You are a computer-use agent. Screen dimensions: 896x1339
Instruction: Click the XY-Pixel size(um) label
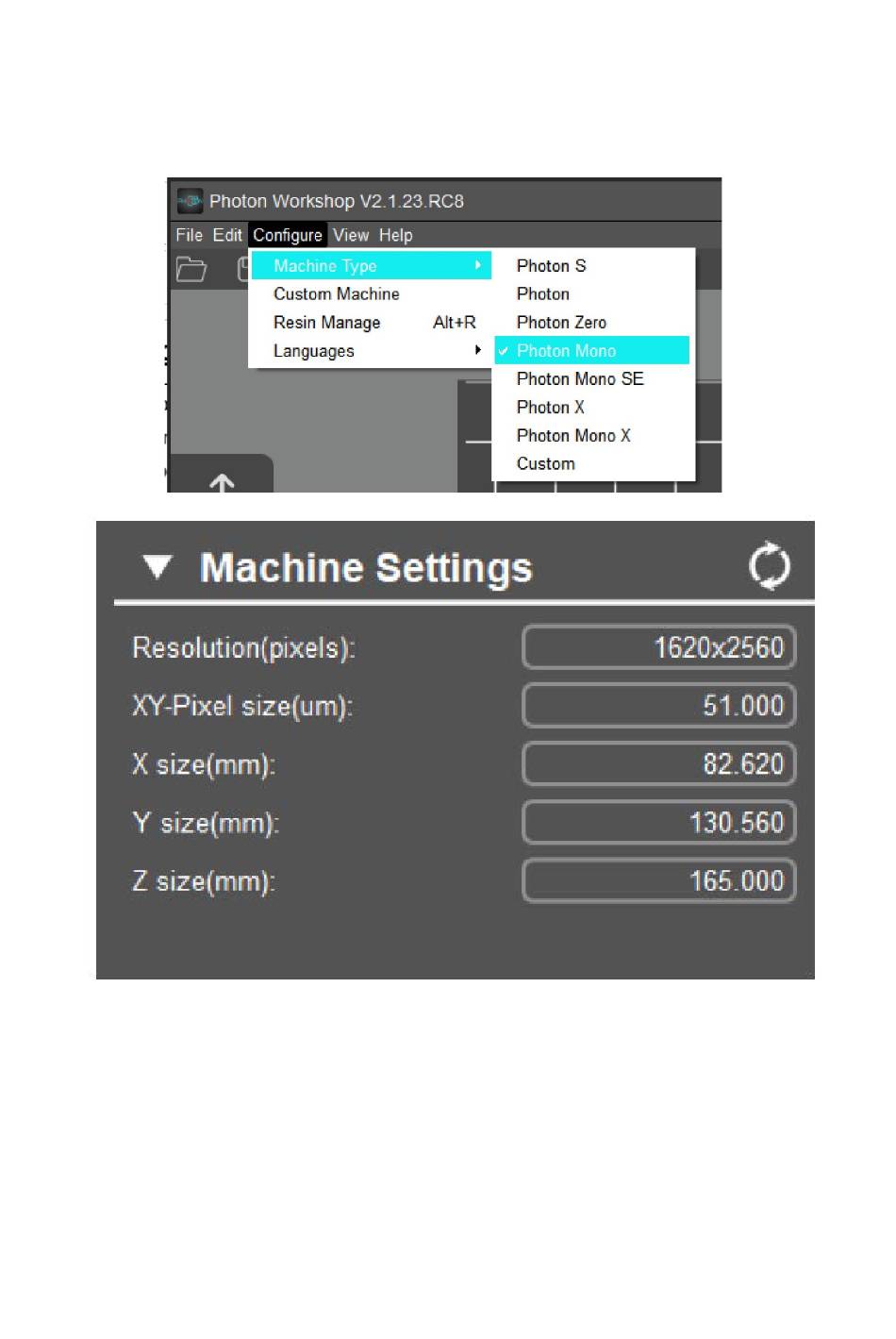(242, 707)
